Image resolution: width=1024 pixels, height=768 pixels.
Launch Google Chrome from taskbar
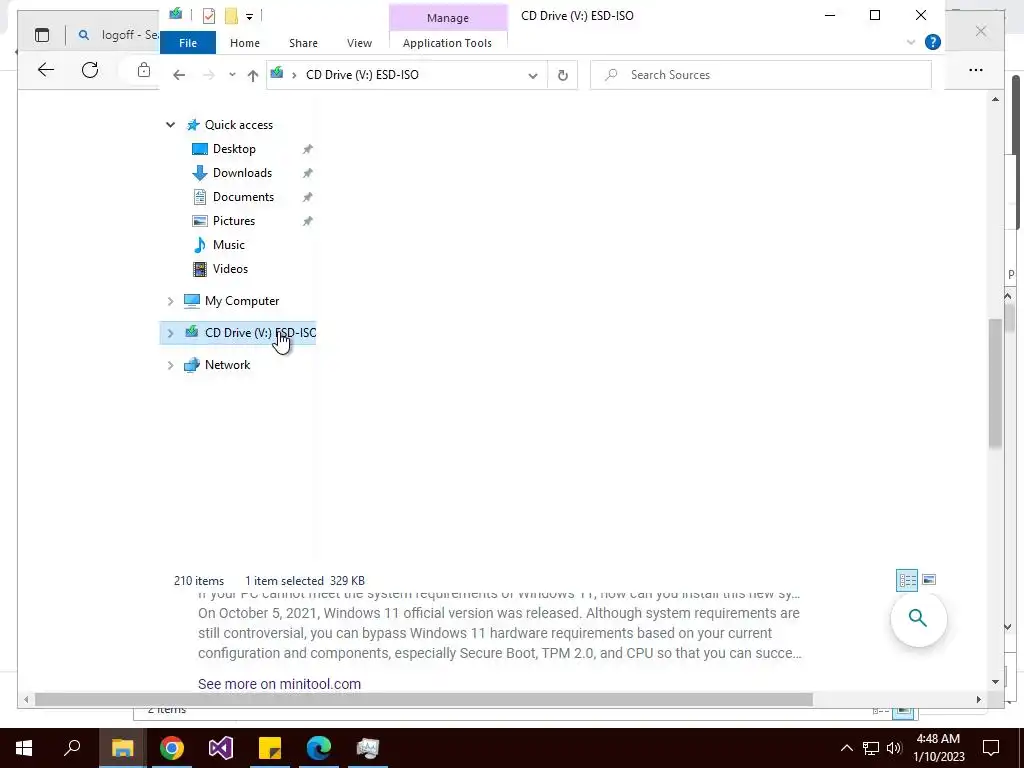click(x=172, y=748)
